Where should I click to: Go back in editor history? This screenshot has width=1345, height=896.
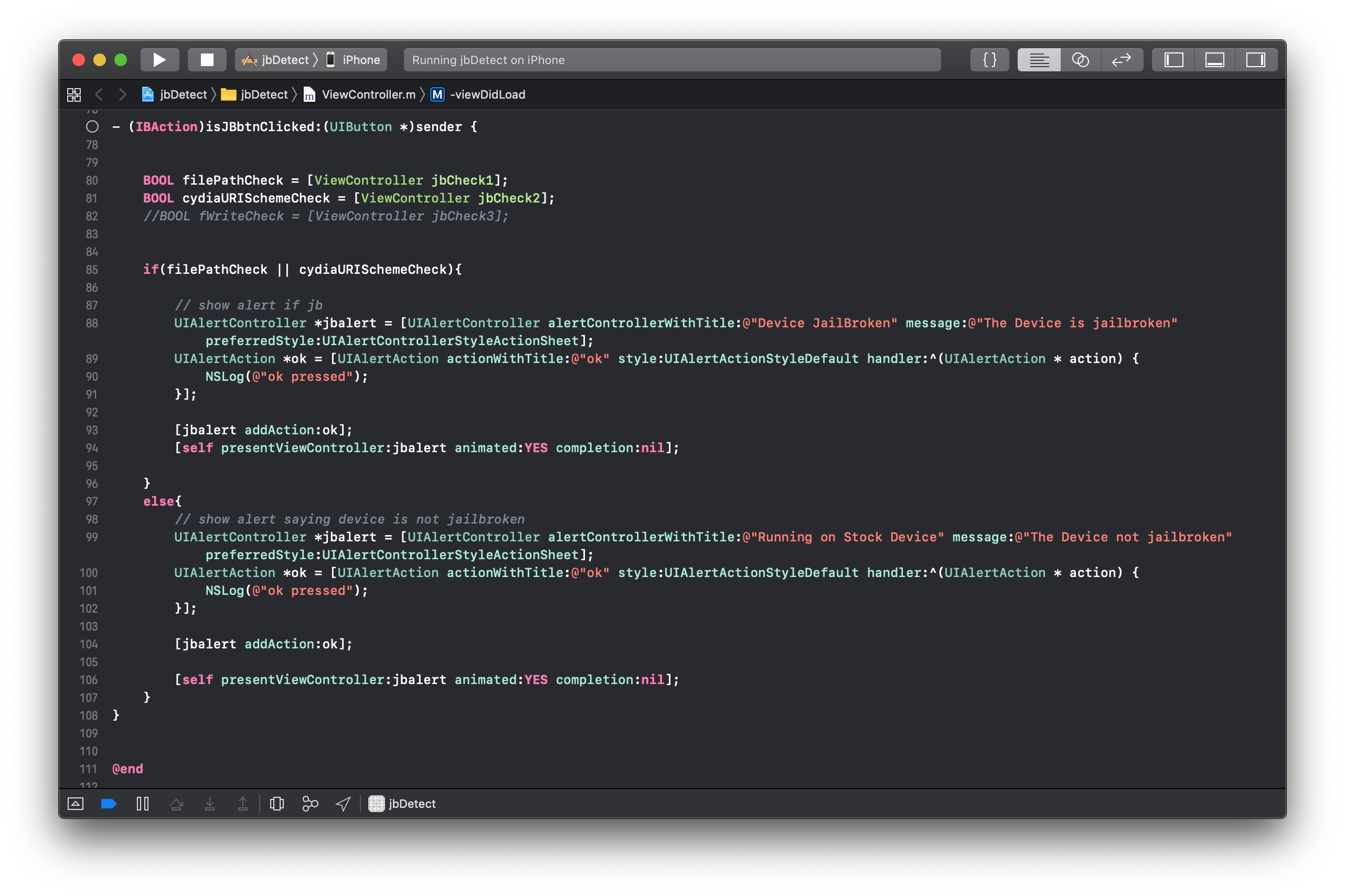pyautogui.click(x=99, y=94)
